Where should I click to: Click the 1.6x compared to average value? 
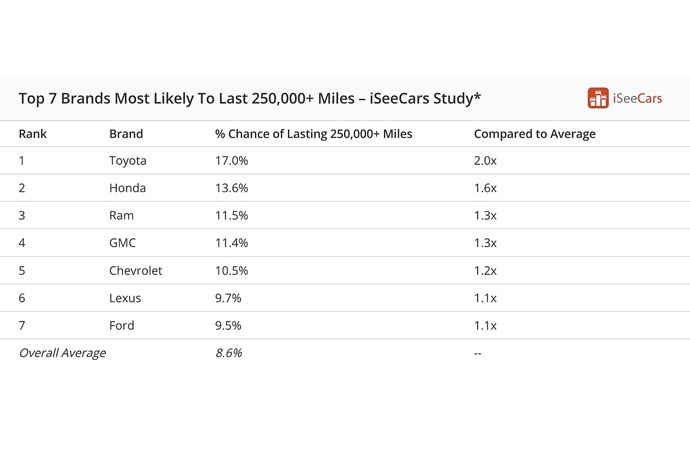[x=485, y=188]
